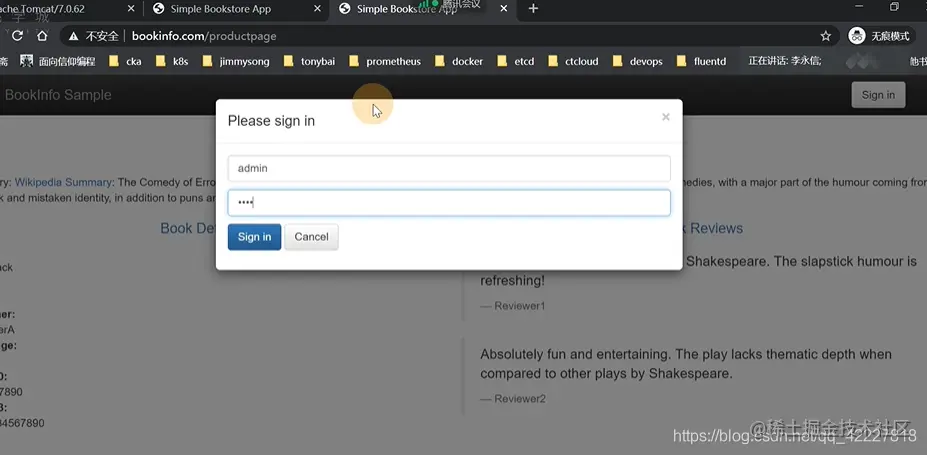Open the docker bookmark folder

459,61
